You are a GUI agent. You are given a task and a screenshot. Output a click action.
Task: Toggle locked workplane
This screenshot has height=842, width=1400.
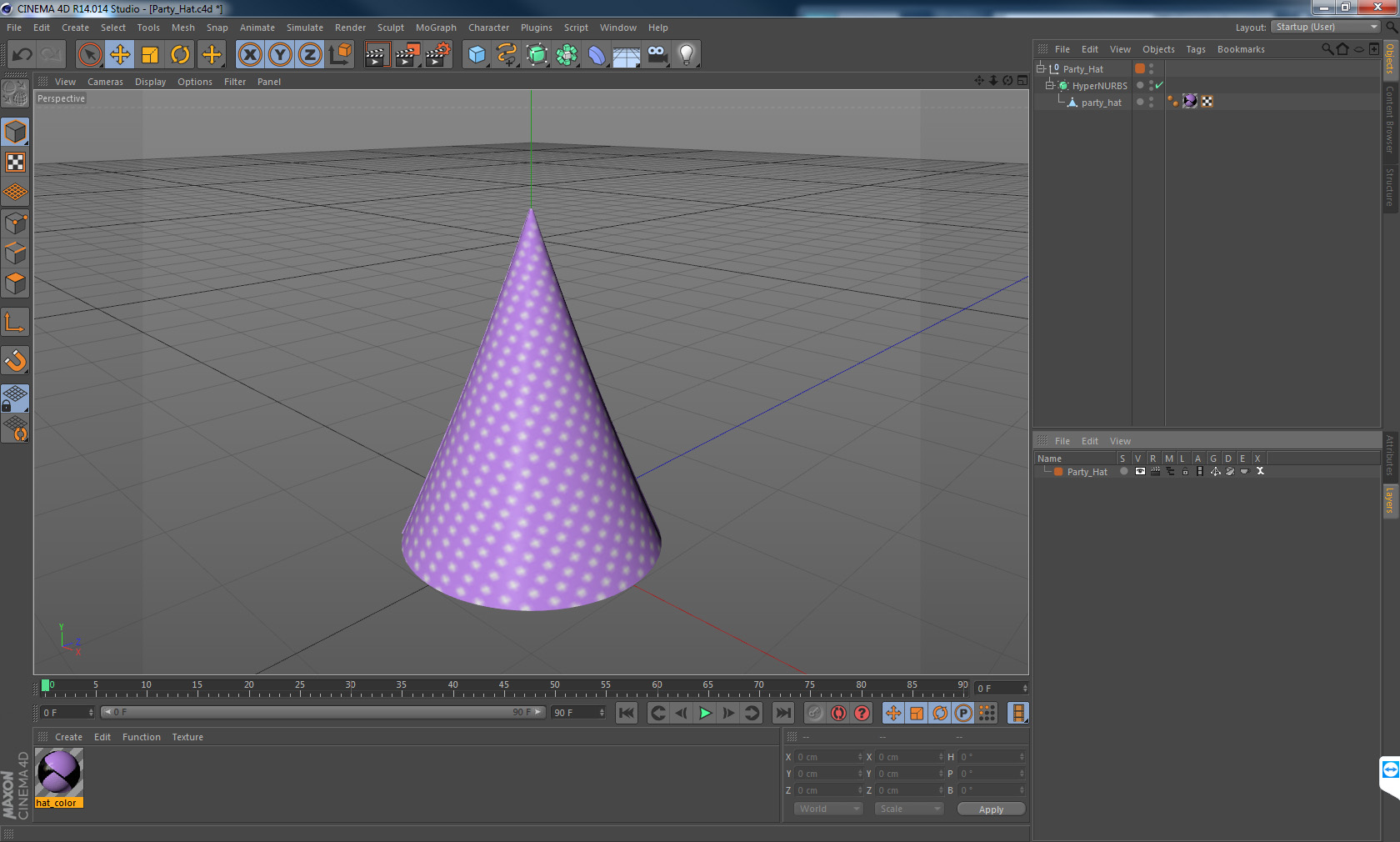[x=16, y=398]
